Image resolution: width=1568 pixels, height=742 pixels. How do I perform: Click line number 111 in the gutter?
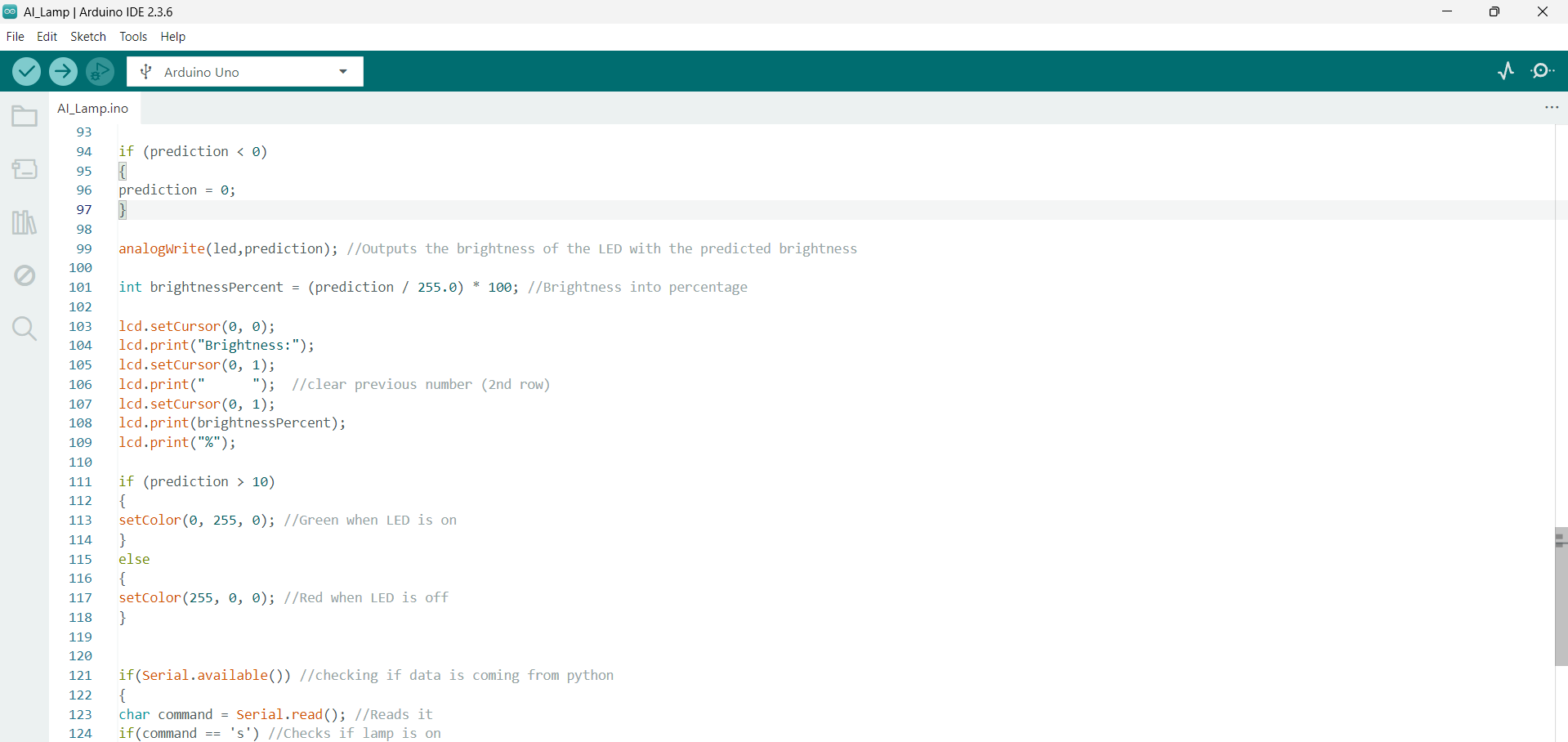coord(80,481)
